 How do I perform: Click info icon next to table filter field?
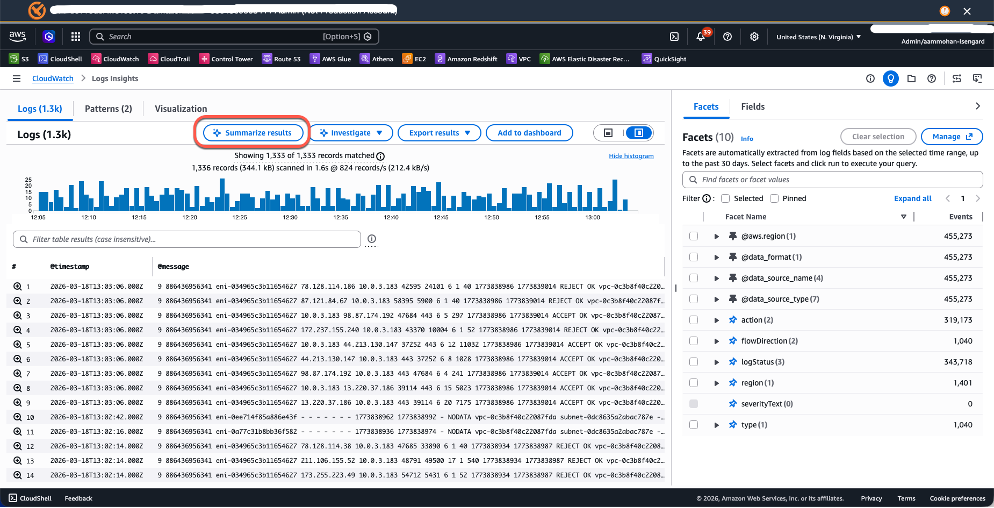coord(371,239)
